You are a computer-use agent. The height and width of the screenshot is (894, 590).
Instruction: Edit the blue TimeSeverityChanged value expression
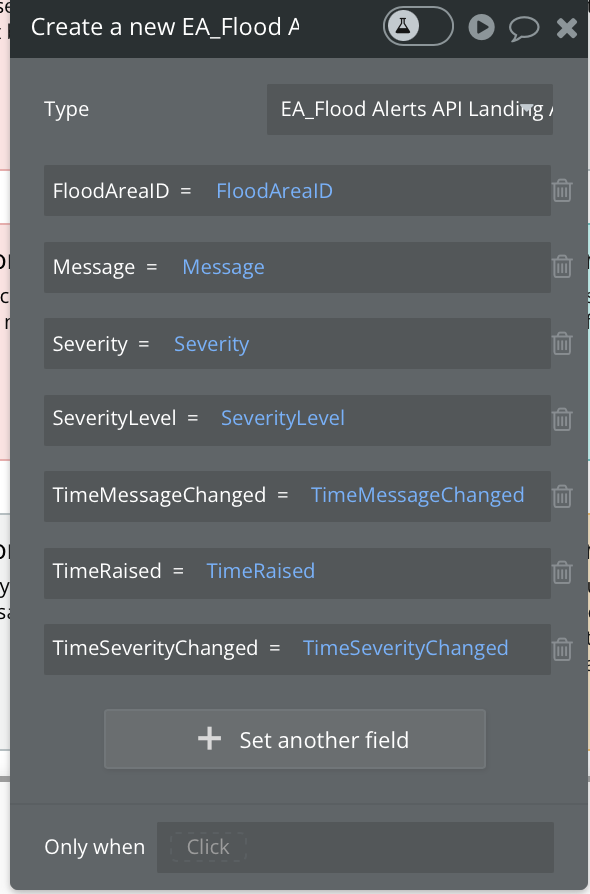[405, 648]
